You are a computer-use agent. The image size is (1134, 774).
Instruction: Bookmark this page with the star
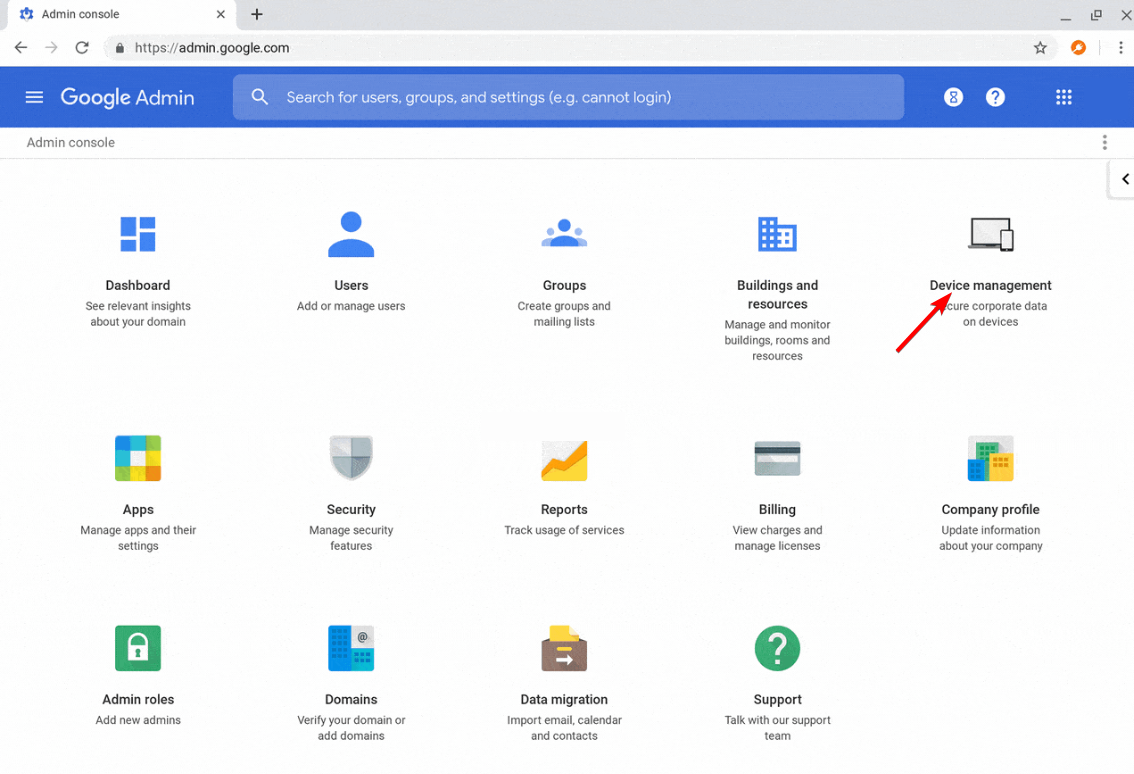(x=1040, y=48)
